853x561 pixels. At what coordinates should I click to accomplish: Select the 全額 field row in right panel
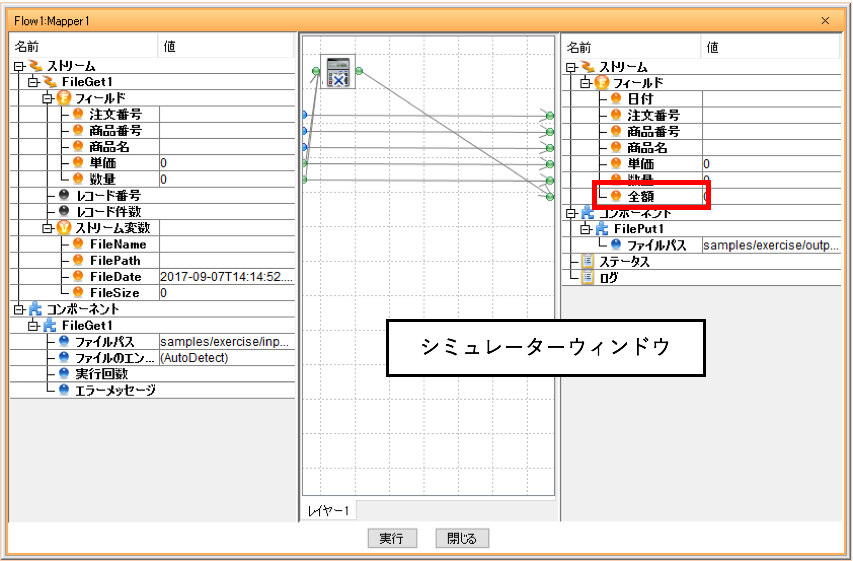[702, 196]
